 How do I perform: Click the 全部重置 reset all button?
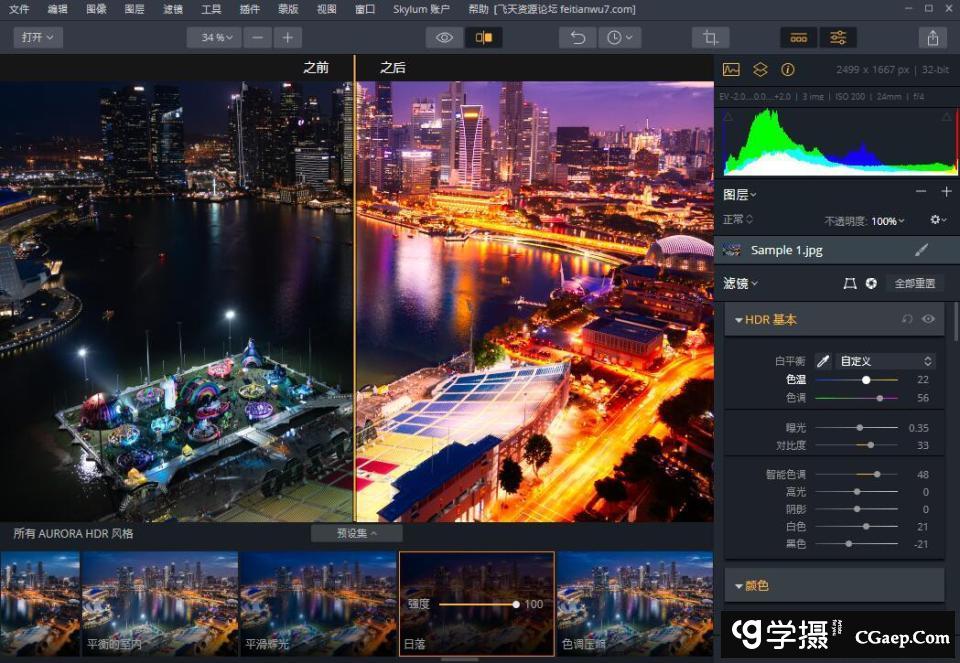tap(914, 284)
